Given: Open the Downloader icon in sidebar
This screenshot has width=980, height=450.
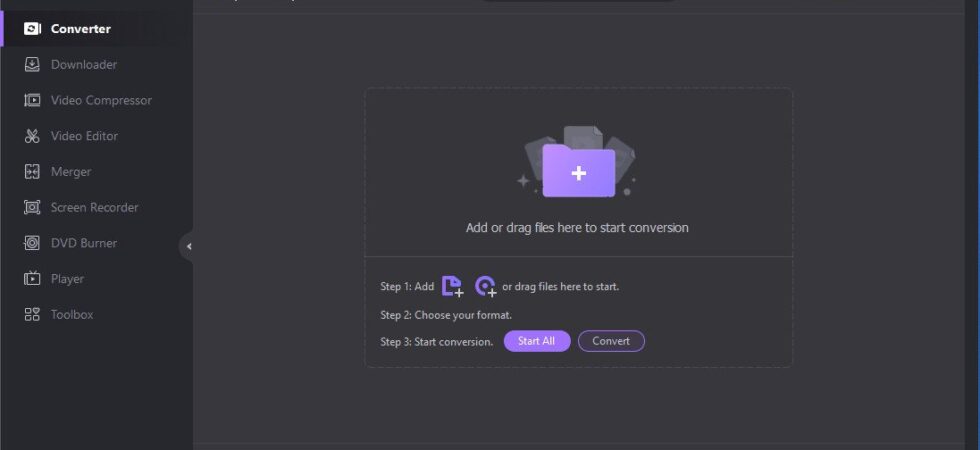Looking at the screenshot, I should point(32,64).
